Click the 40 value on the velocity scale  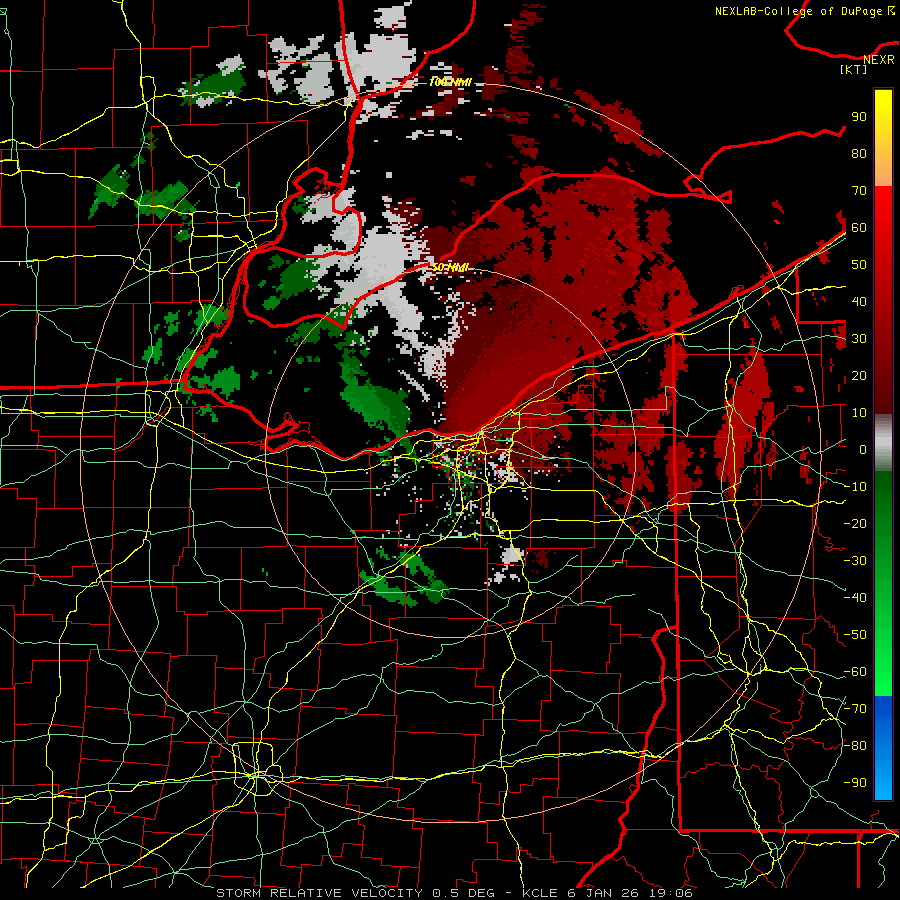859,301
